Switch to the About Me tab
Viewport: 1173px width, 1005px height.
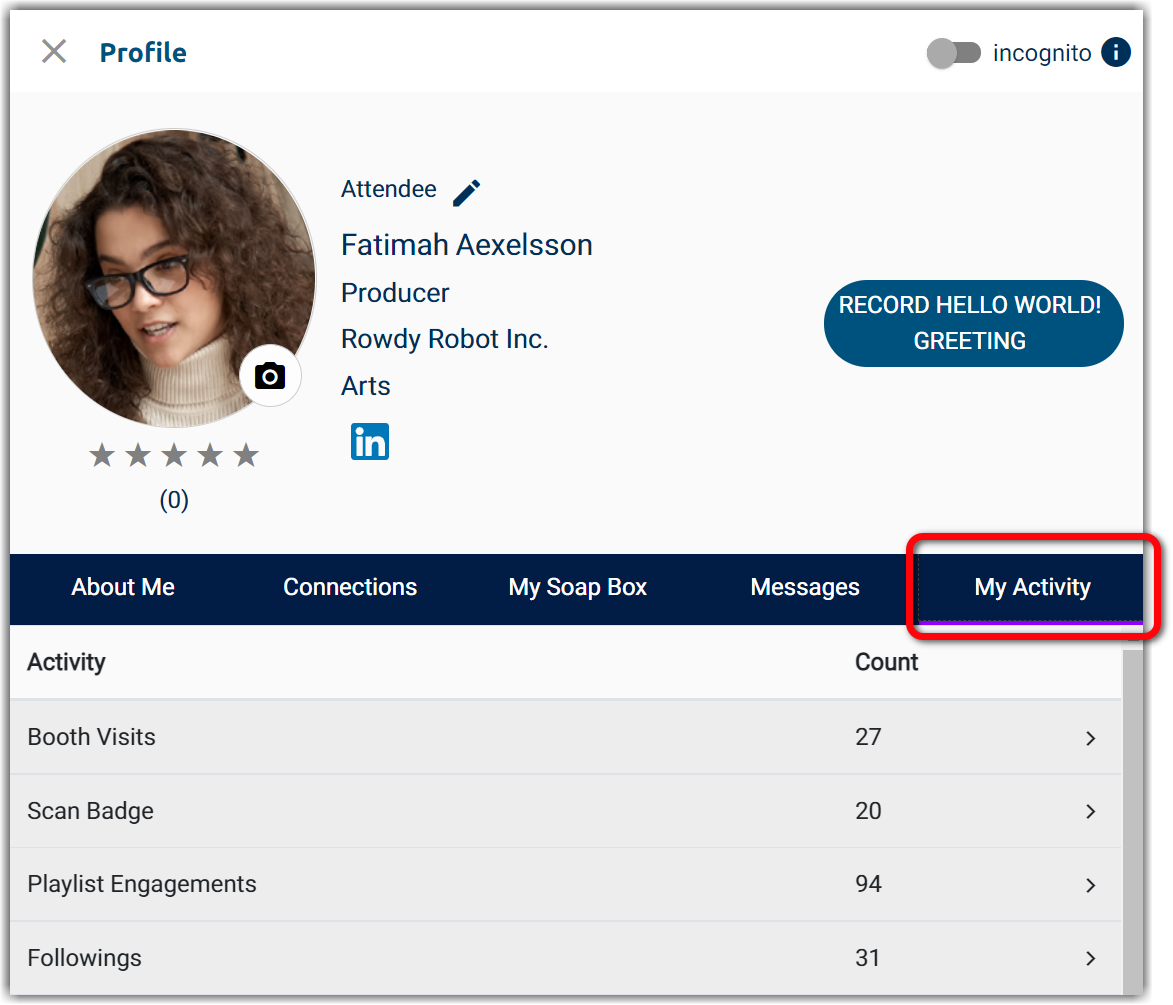(123, 588)
